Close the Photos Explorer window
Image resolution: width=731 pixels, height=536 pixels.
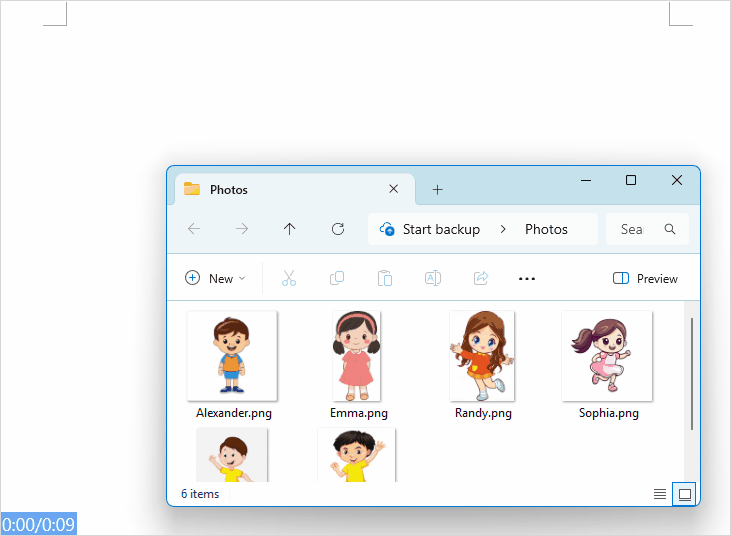coord(677,180)
